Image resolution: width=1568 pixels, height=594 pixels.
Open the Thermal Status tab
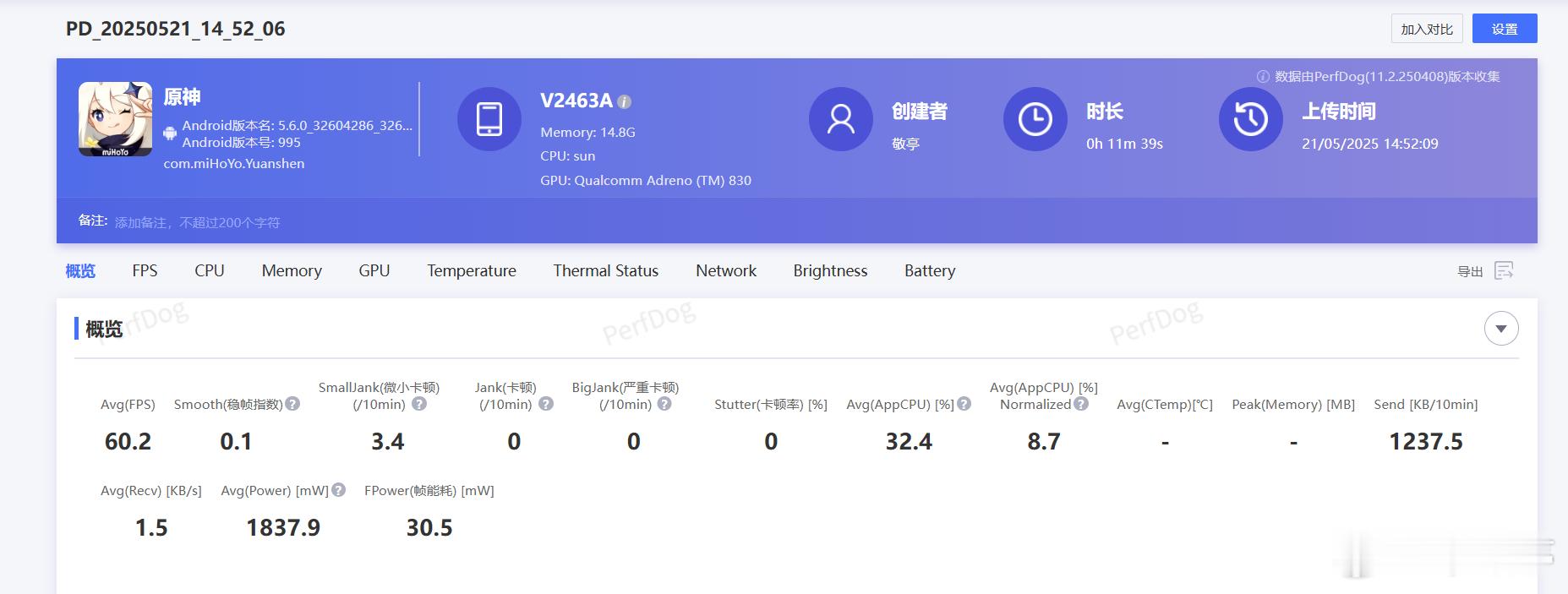tap(606, 270)
